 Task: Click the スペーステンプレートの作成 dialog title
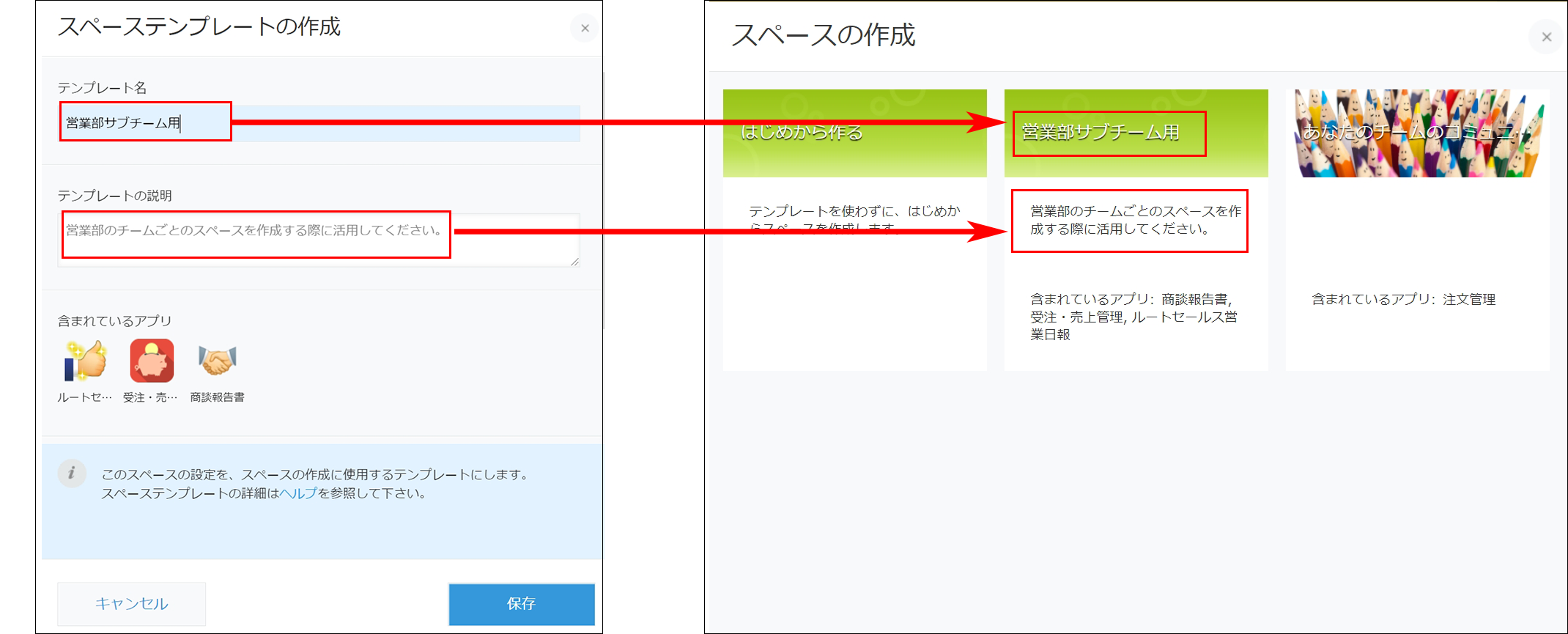point(199,26)
